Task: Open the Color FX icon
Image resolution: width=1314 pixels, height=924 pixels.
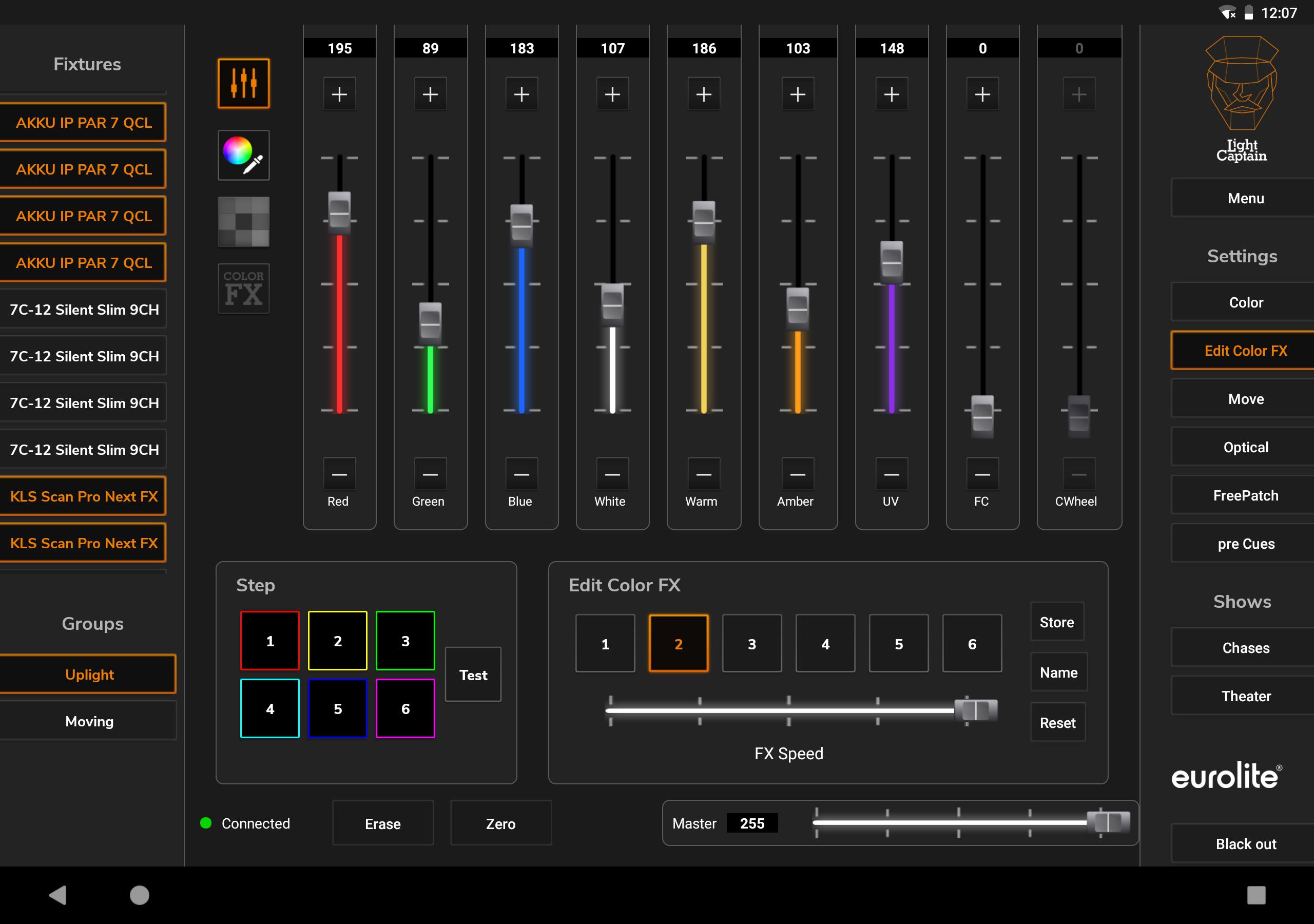Action: [243, 288]
